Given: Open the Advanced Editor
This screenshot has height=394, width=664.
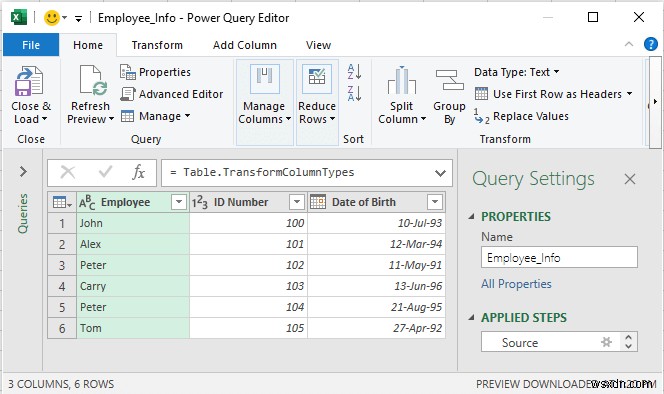Looking at the screenshot, I should [171, 94].
